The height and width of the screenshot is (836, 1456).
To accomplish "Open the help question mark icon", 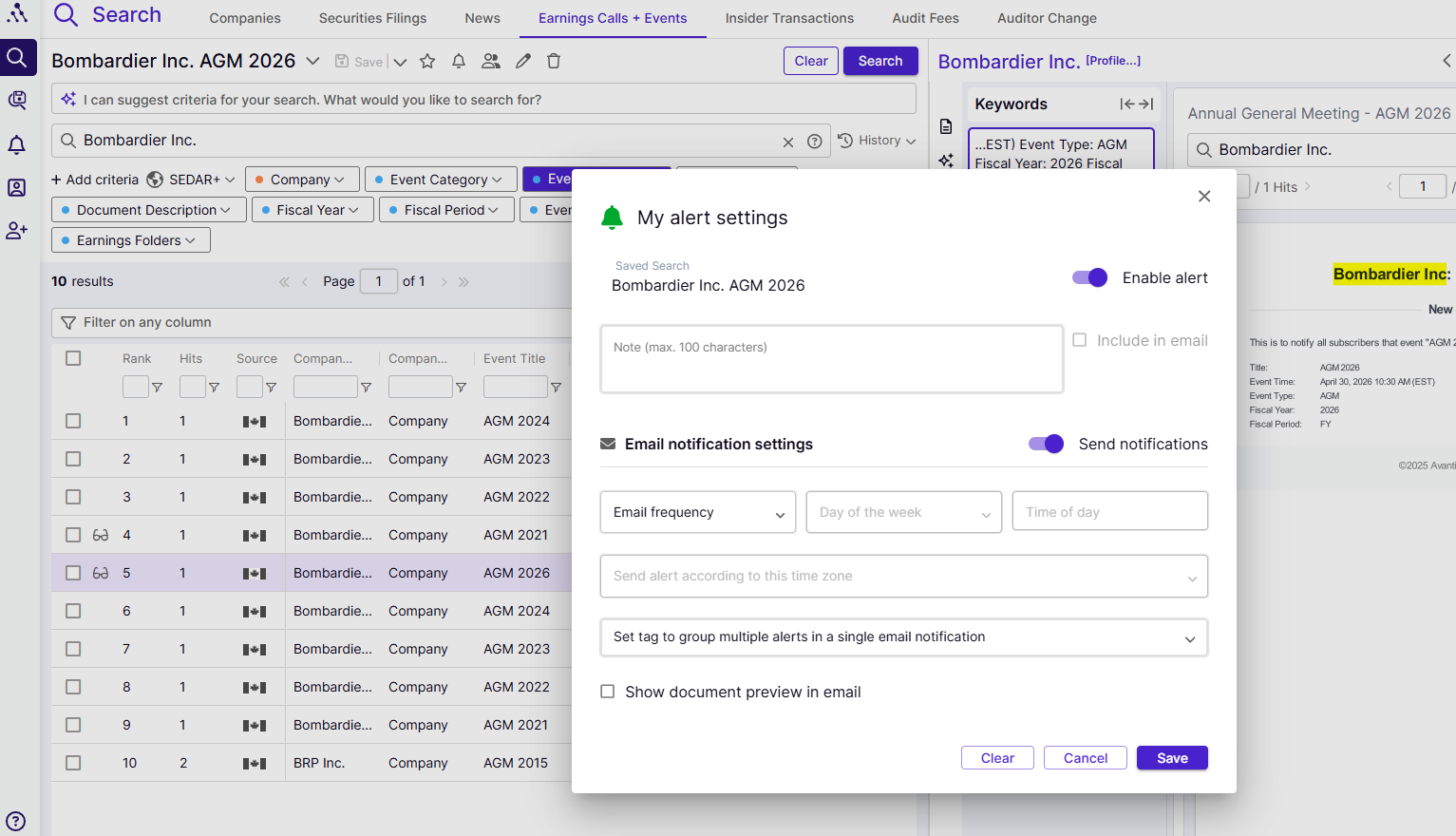I will [16, 822].
